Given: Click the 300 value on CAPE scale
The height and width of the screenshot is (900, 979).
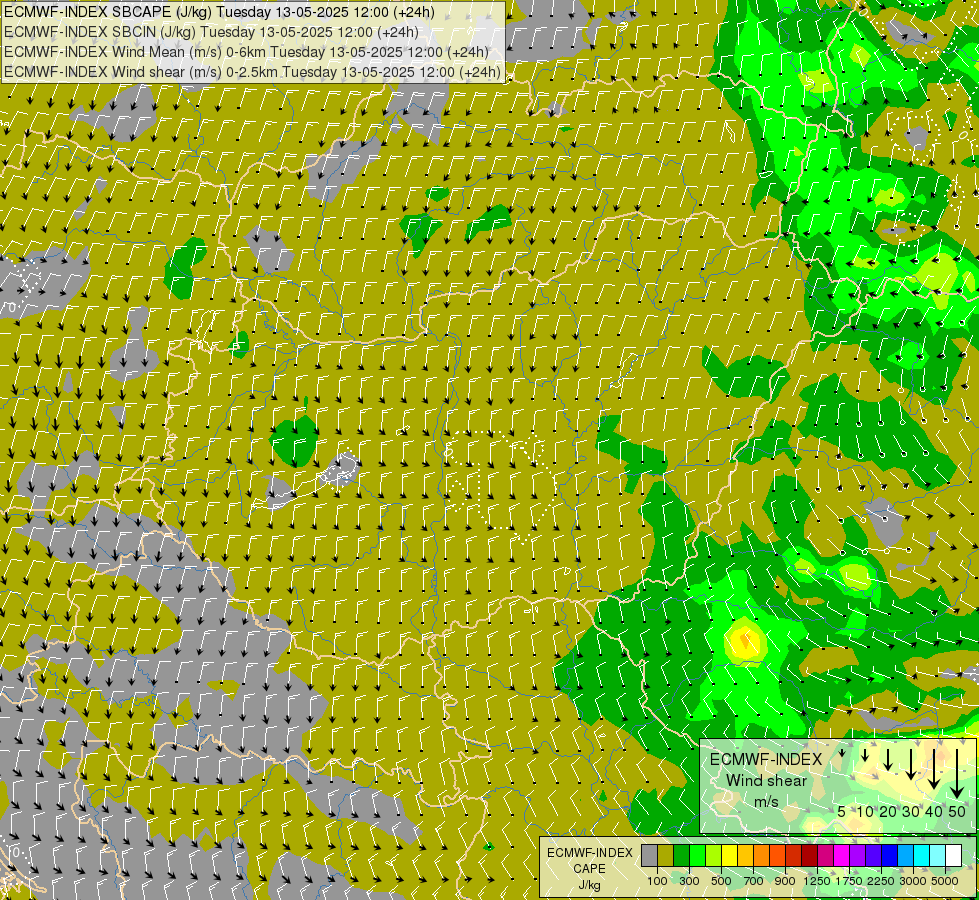Looking at the screenshot, I should coord(689,881).
